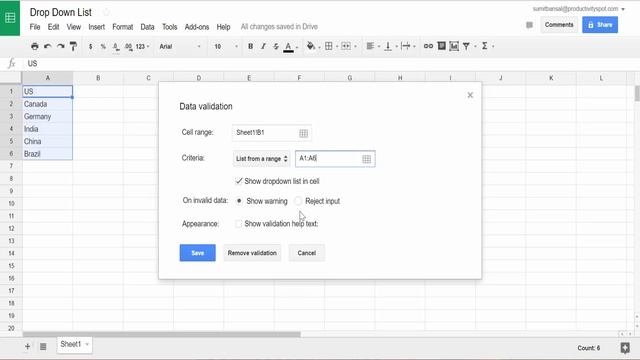The height and width of the screenshot is (360, 640).
Task: Click the Merge cells icon
Action: pyautogui.click(x=346, y=46)
